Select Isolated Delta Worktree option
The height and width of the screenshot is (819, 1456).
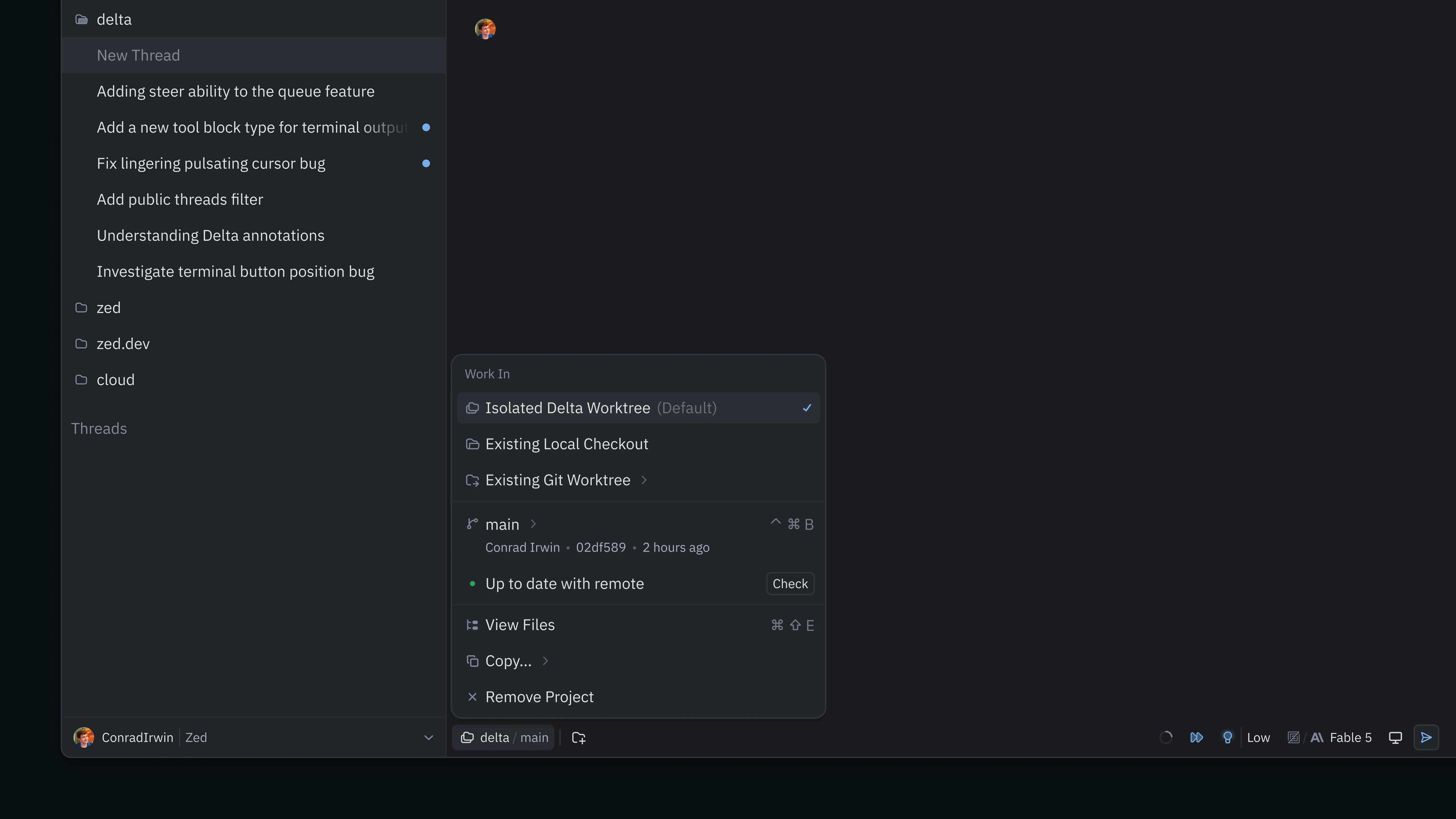click(638, 408)
